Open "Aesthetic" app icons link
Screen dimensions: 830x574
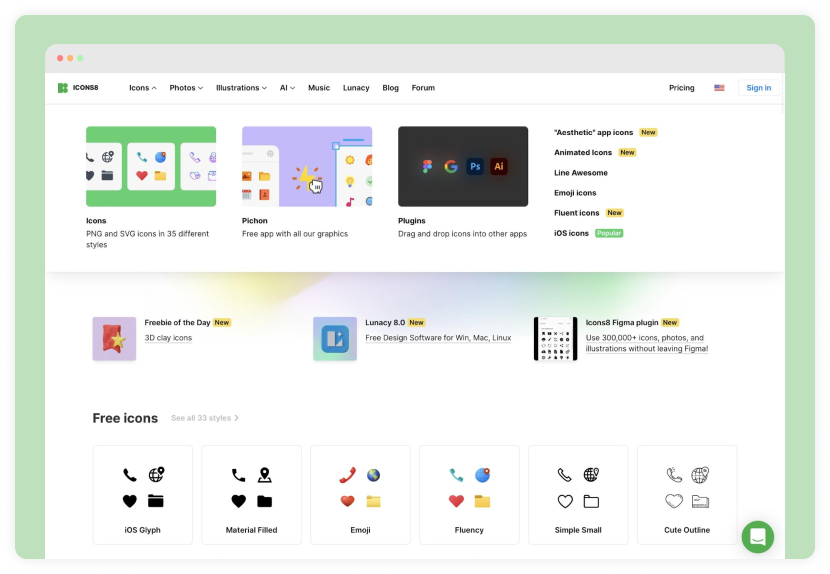[x=593, y=132]
